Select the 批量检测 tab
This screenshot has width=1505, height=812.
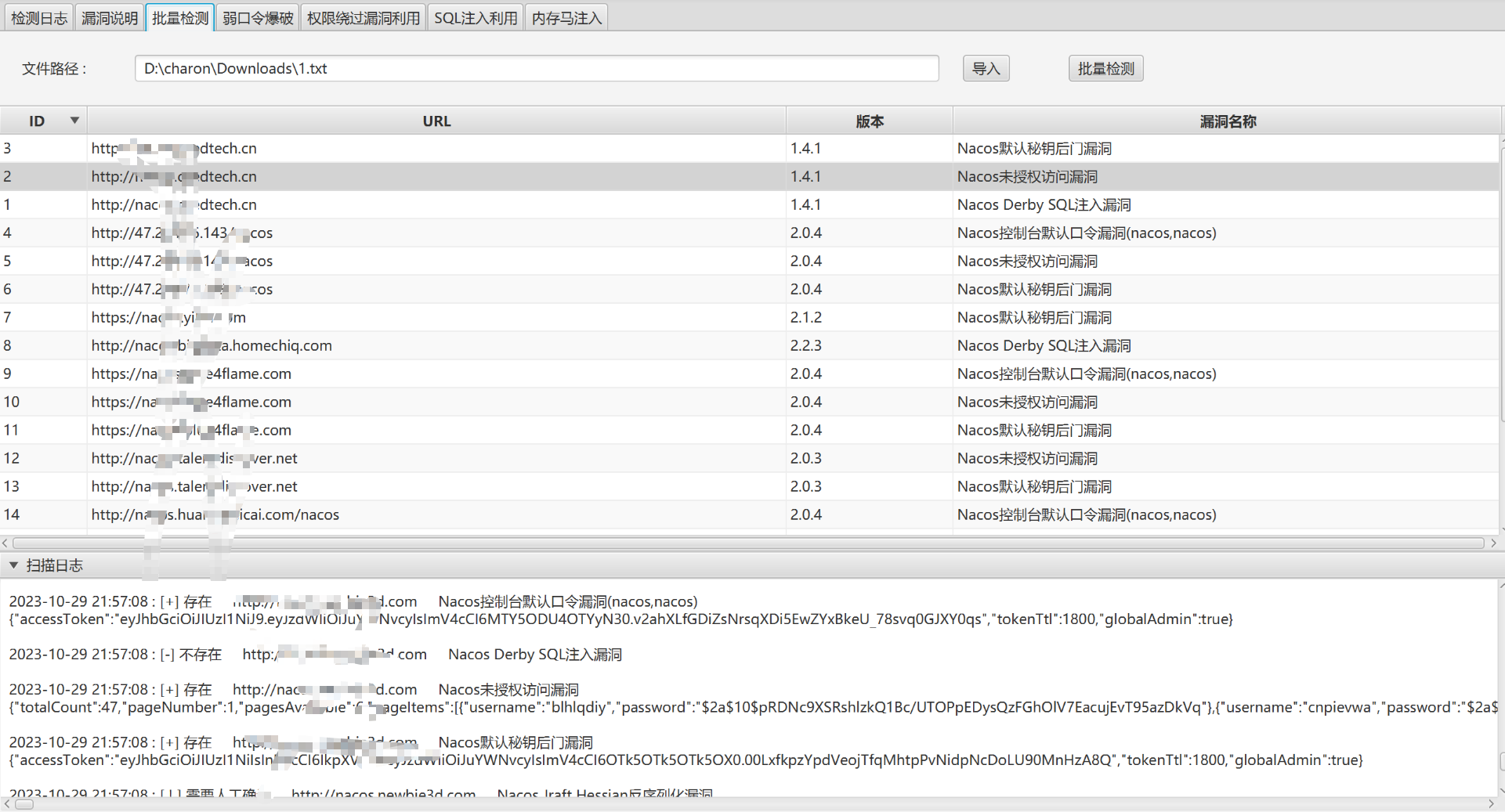[x=180, y=17]
